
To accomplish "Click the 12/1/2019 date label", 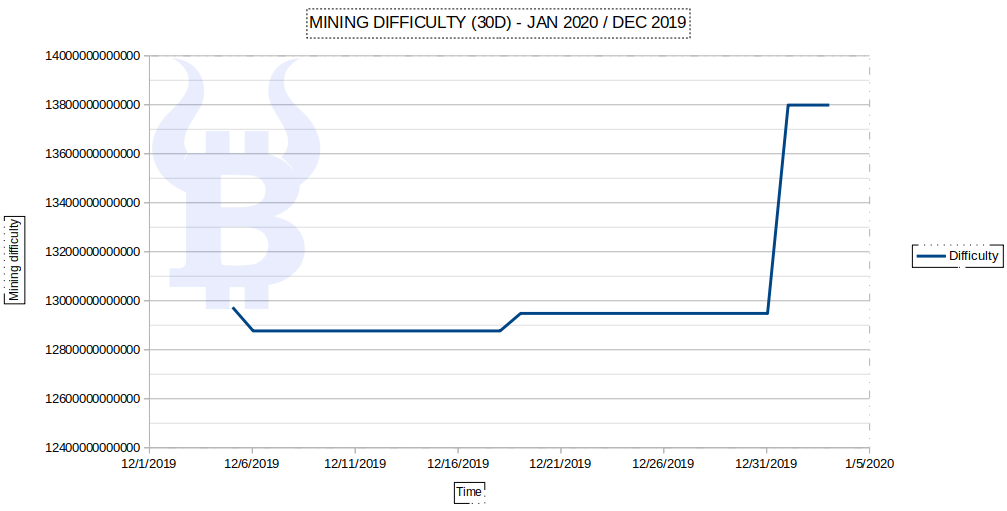I will (x=149, y=463).
